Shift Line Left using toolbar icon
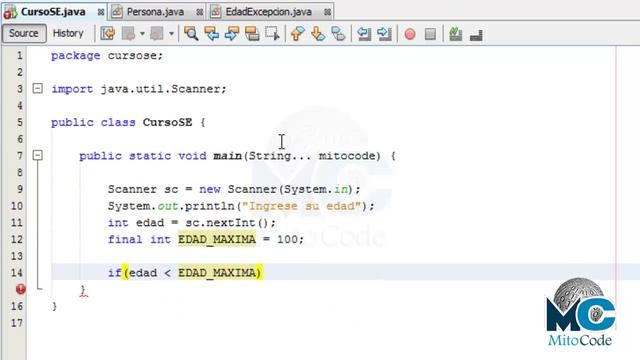This screenshot has width=640, height=360. point(364,33)
